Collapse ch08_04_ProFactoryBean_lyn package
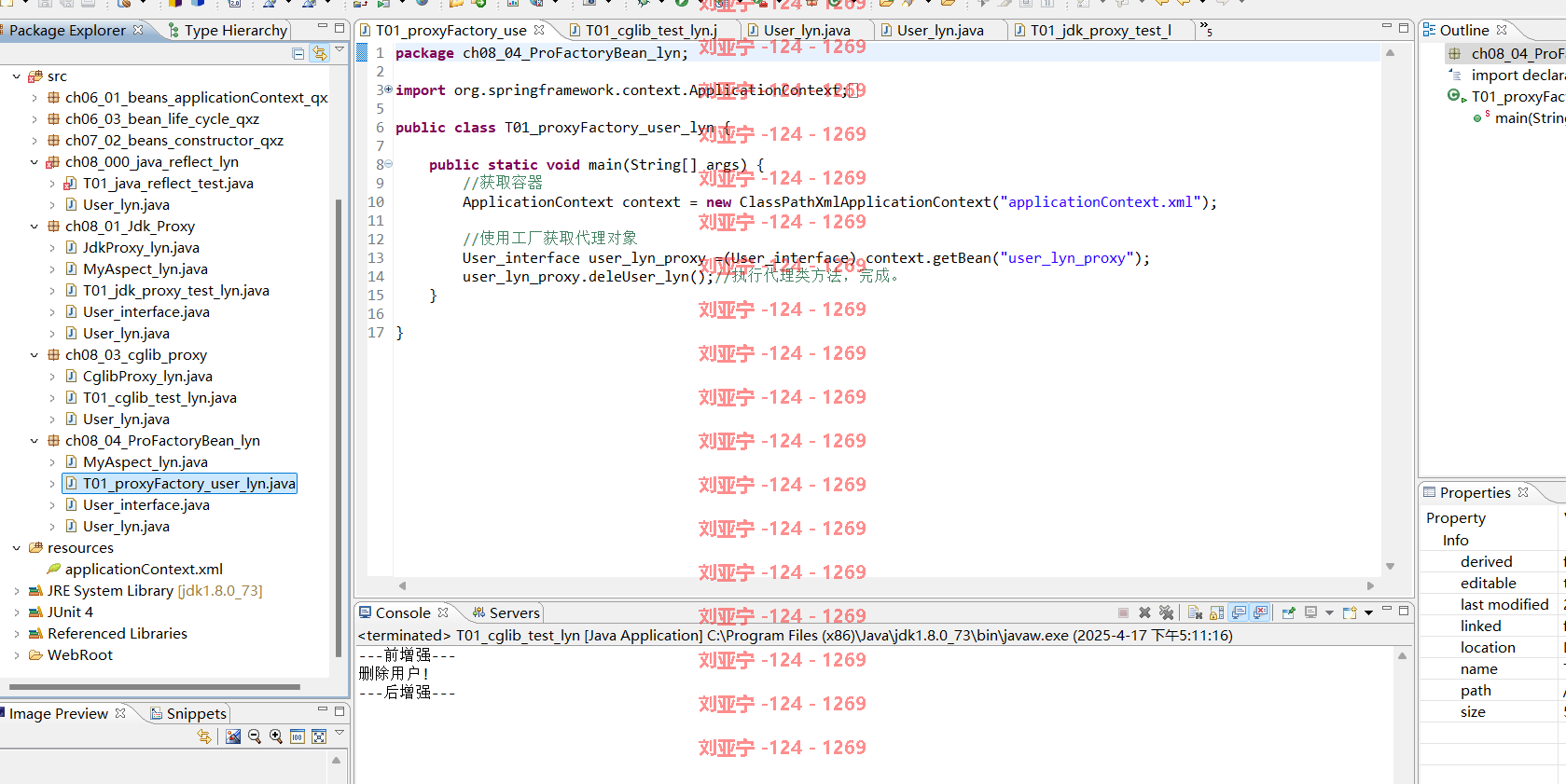The image size is (1566, 784). point(35,441)
